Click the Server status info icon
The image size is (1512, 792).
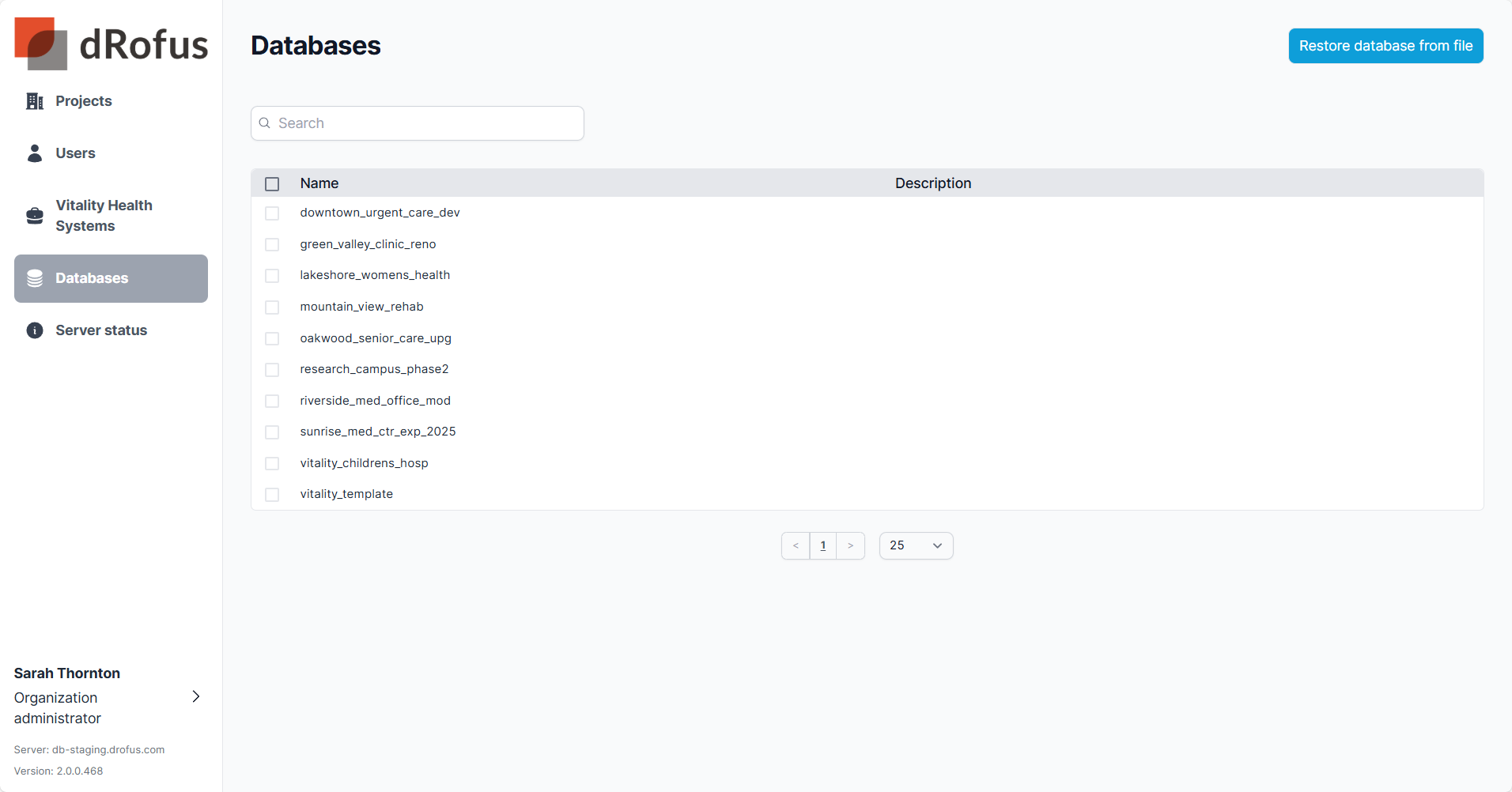click(35, 330)
